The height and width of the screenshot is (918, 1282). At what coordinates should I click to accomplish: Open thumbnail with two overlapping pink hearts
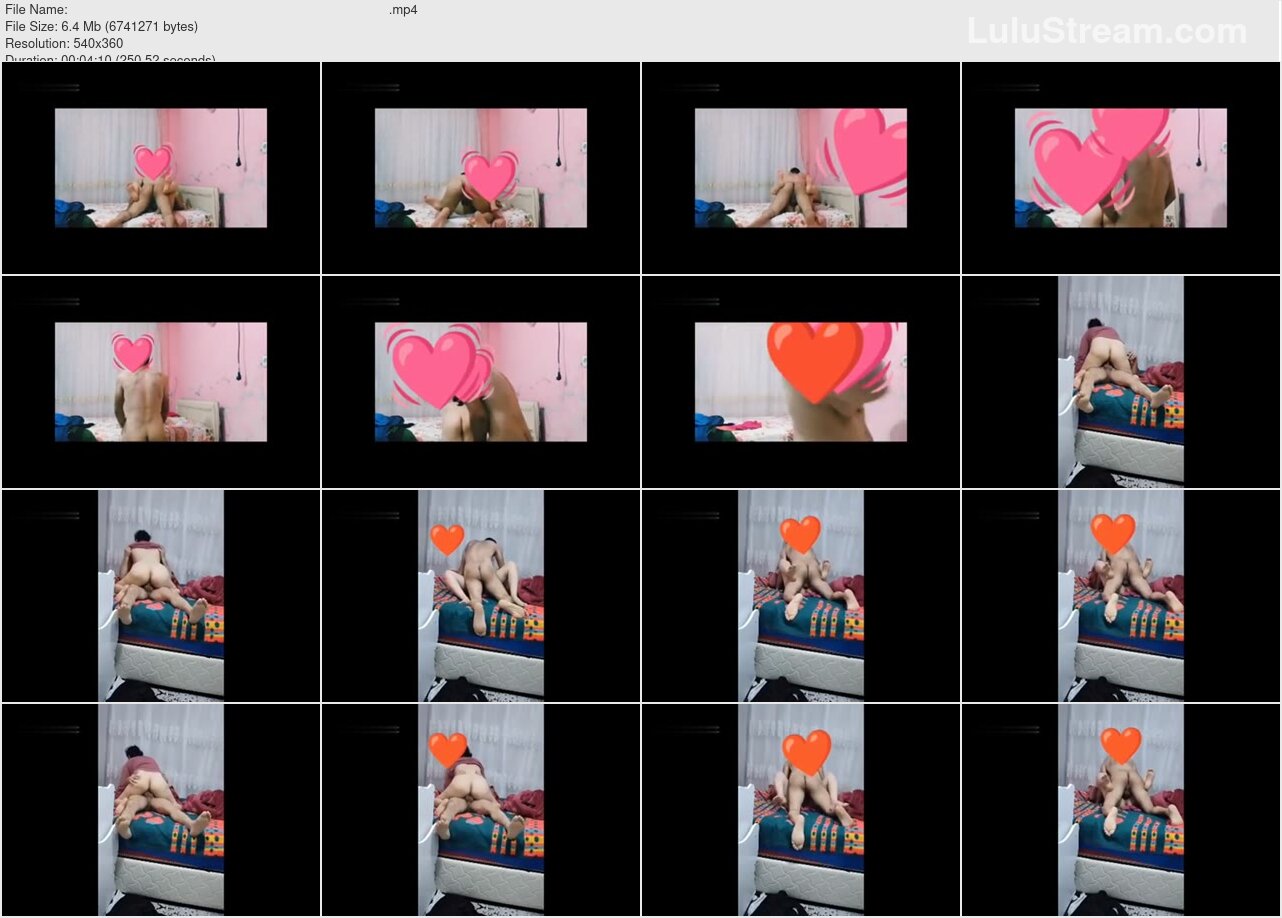point(1121,168)
